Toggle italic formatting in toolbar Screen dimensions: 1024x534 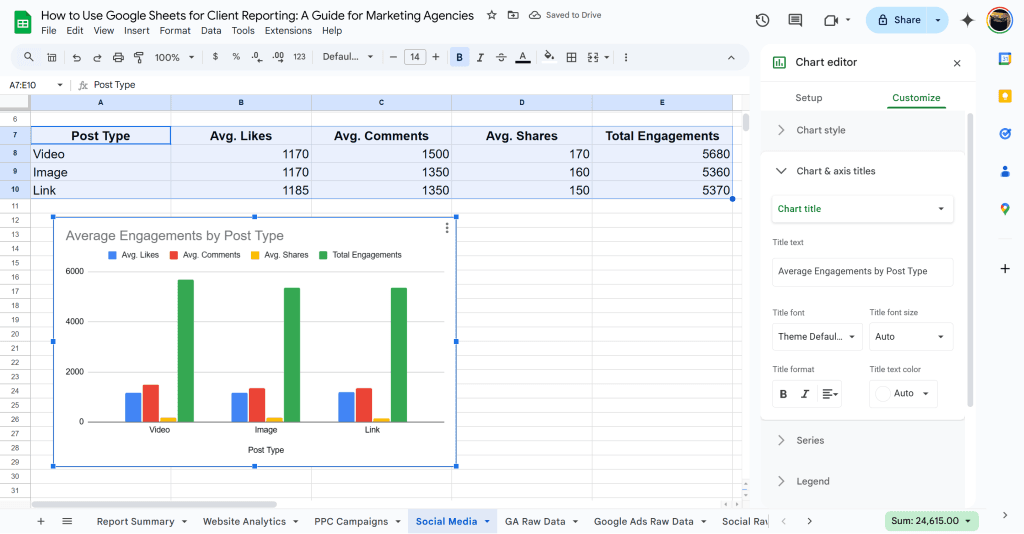(x=480, y=57)
